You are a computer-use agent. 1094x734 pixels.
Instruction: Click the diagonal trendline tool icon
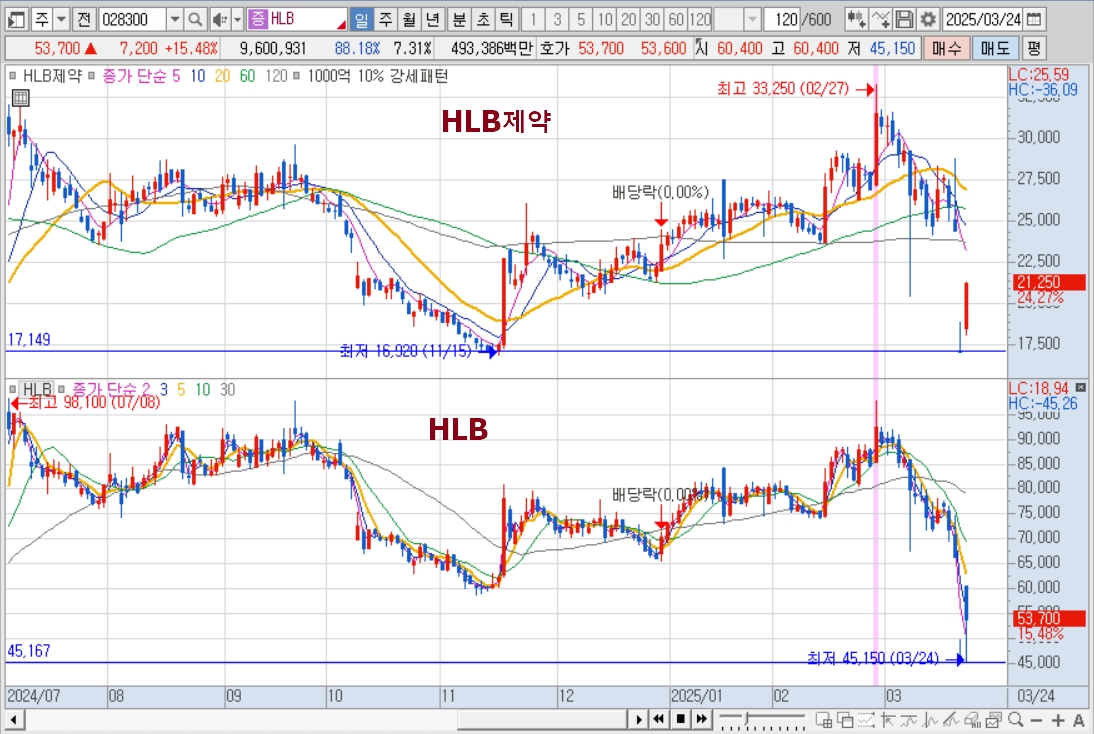(952, 719)
